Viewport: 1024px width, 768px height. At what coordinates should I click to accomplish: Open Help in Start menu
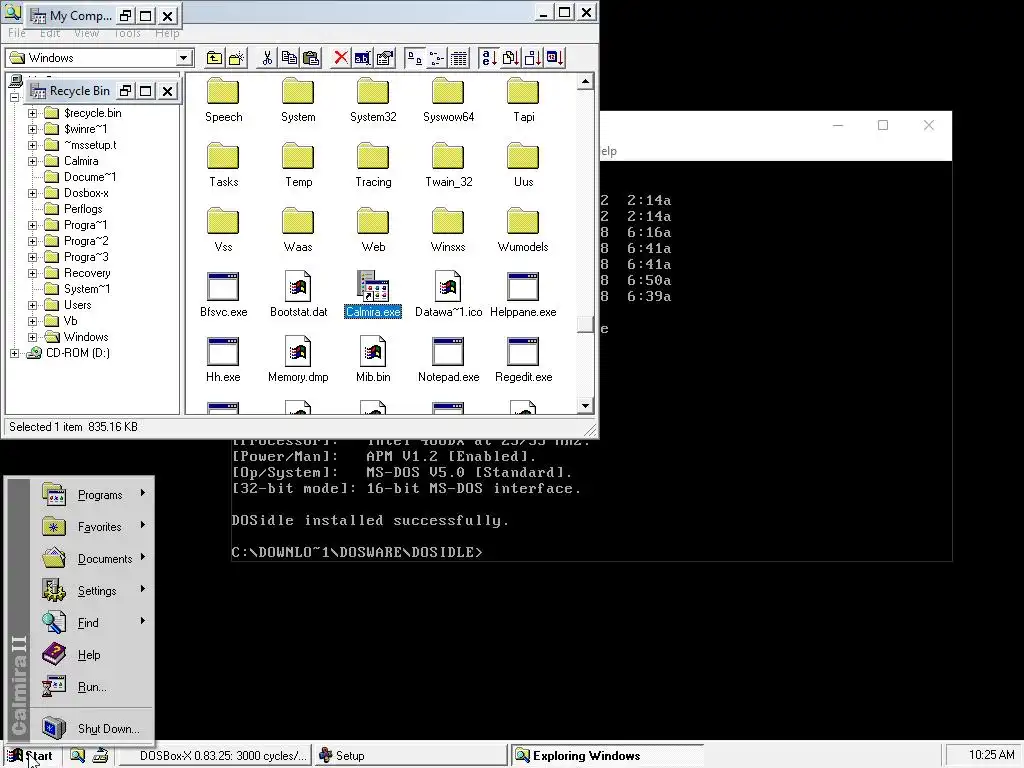pyautogui.click(x=93, y=655)
